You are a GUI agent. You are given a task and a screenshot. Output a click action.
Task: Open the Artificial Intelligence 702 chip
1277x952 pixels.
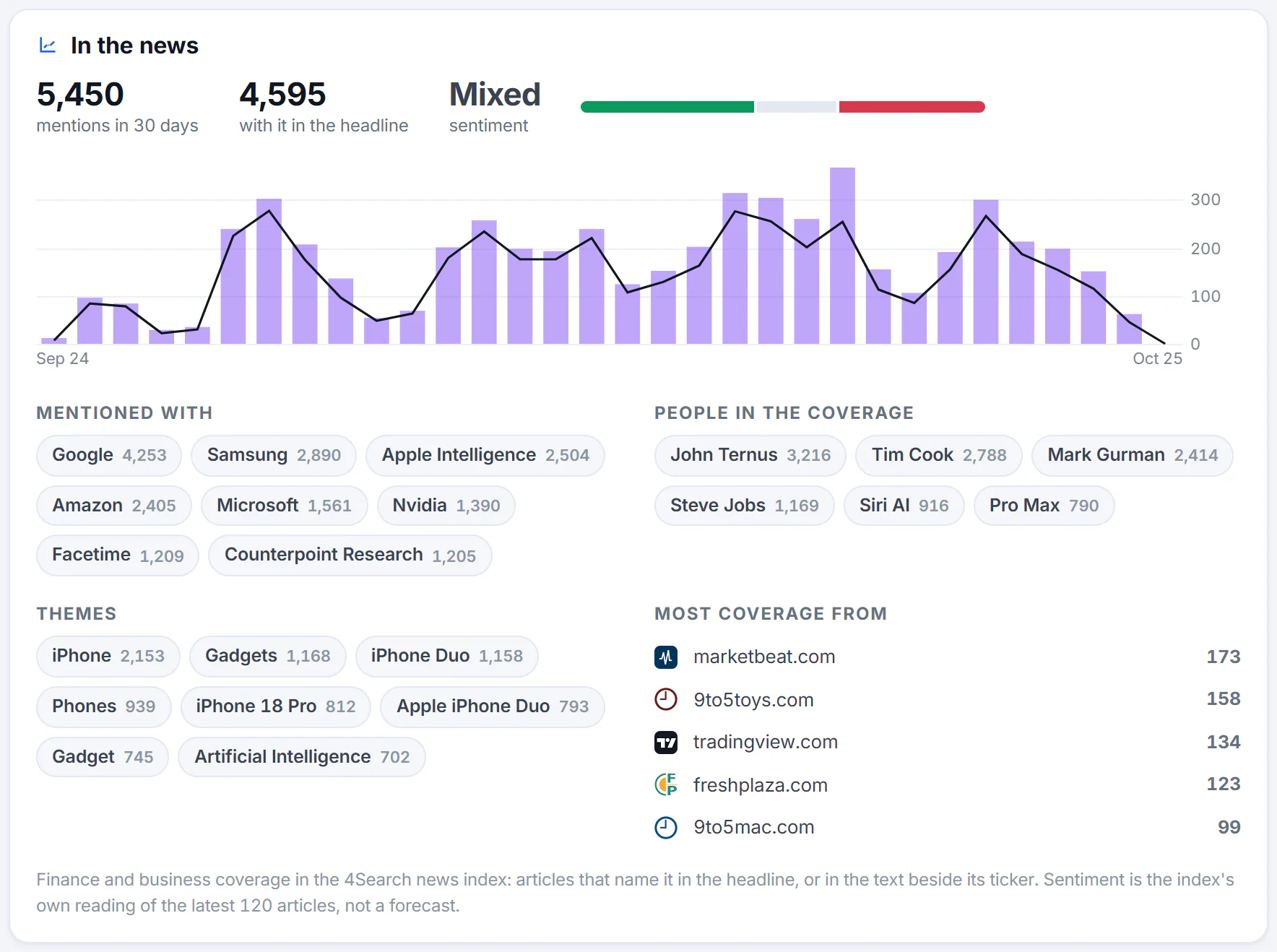(x=302, y=757)
